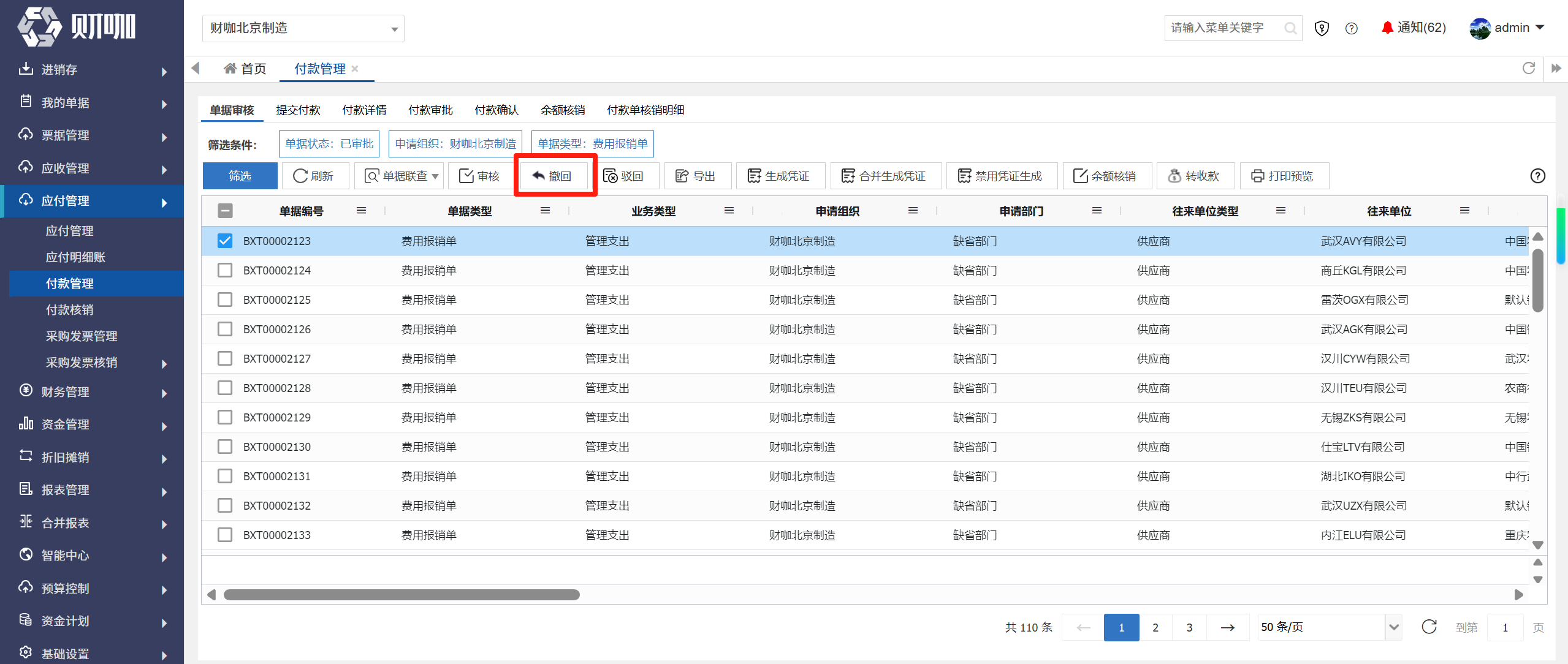Click the help question mark beside search
The image size is (1568, 664).
pos(1352,28)
